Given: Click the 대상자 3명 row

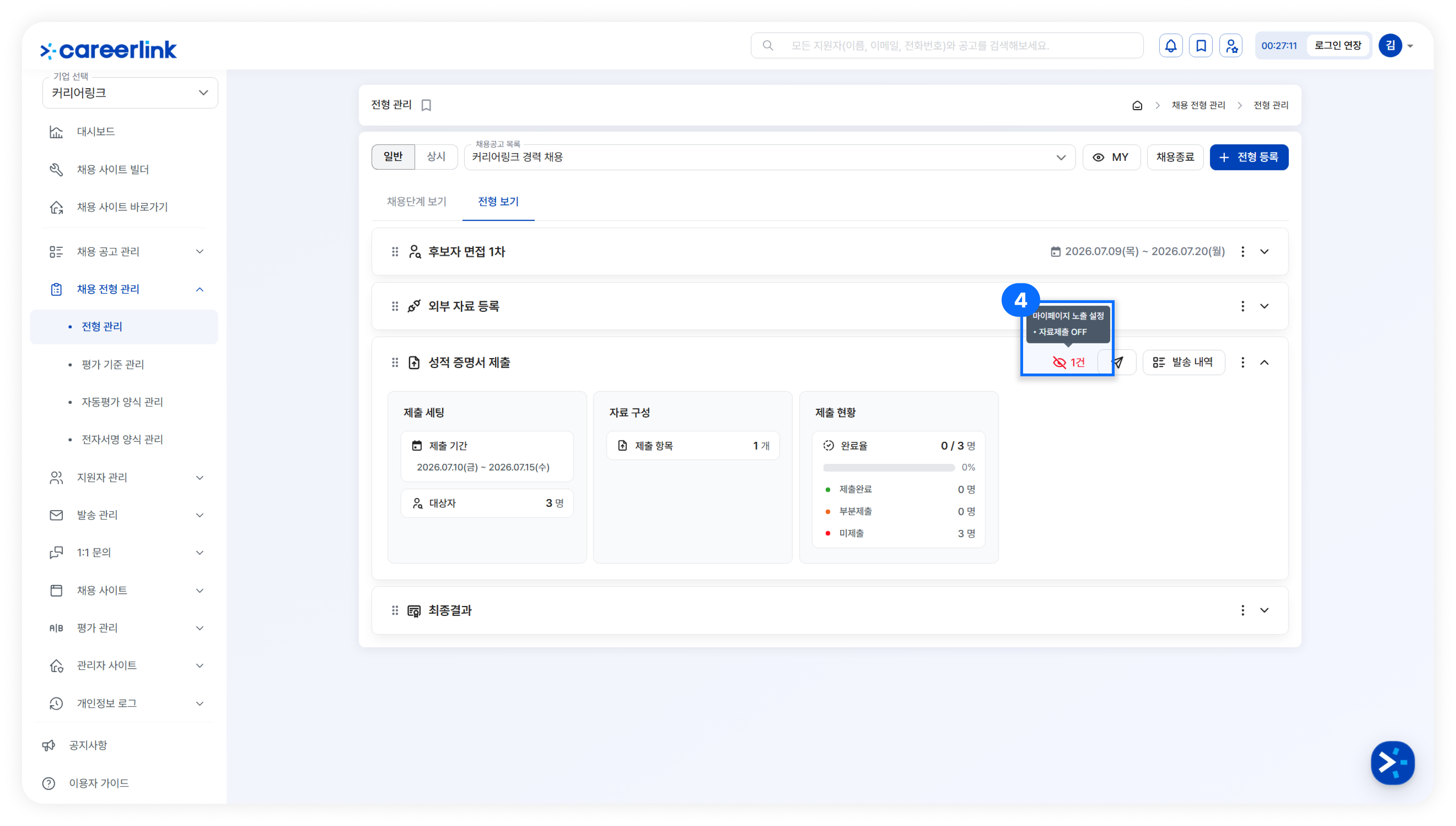Looking at the screenshot, I should (x=487, y=503).
